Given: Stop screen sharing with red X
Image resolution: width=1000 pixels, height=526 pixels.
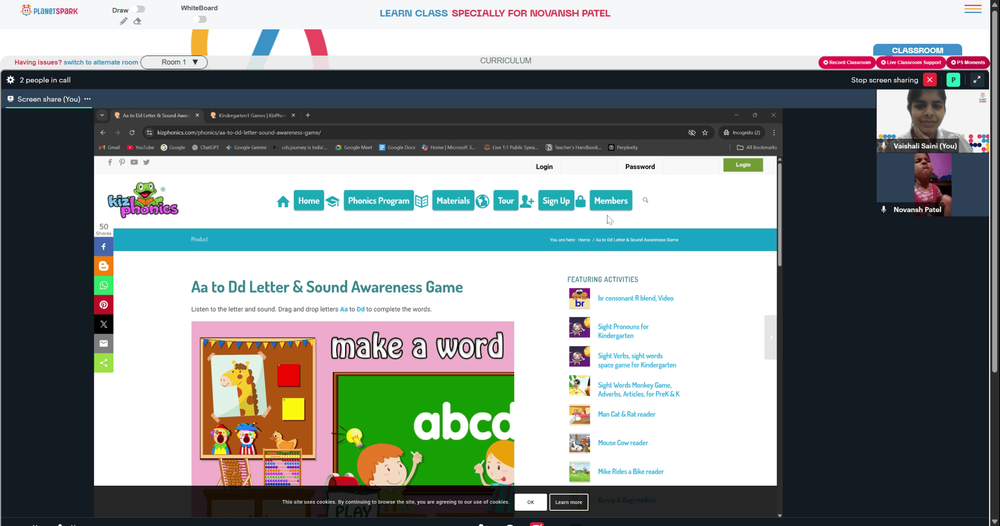Looking at the screenshot, I should pyautogui.click(x=930, y=80).
